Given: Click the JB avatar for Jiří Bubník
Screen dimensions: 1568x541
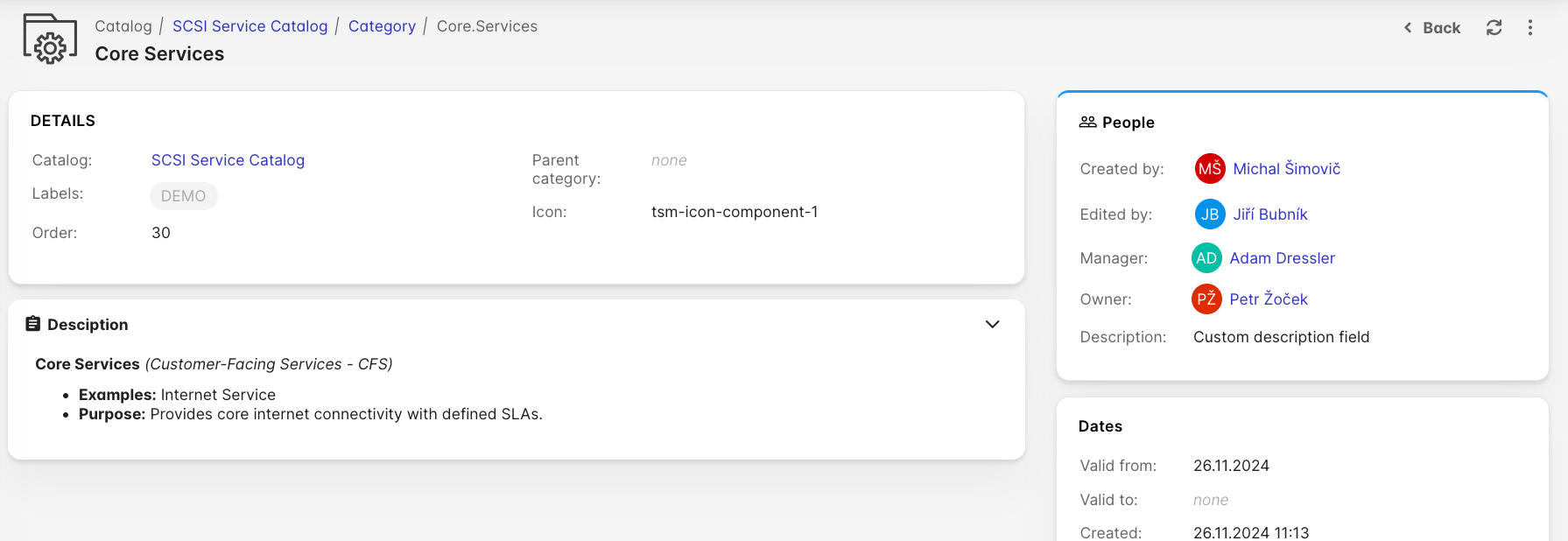Looking at the screenshot, I should (1210, 214).
